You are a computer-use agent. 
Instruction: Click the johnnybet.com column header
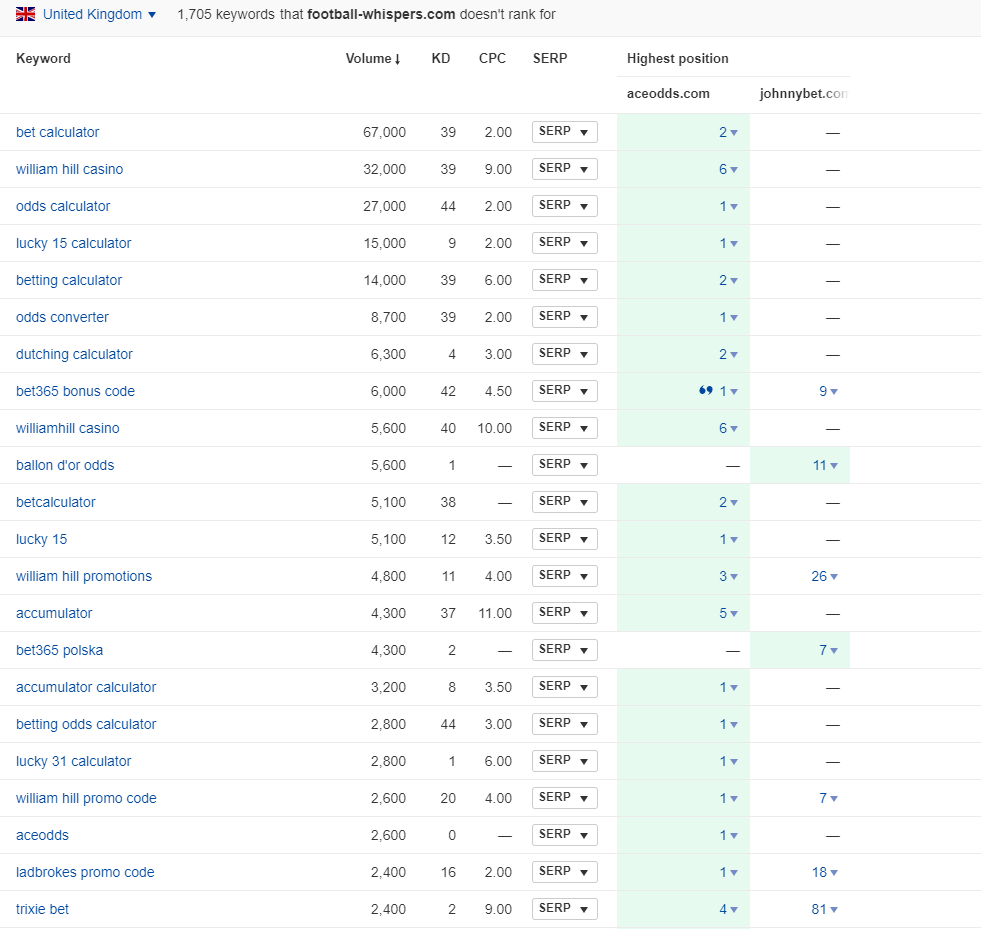[x=803, y=94]
